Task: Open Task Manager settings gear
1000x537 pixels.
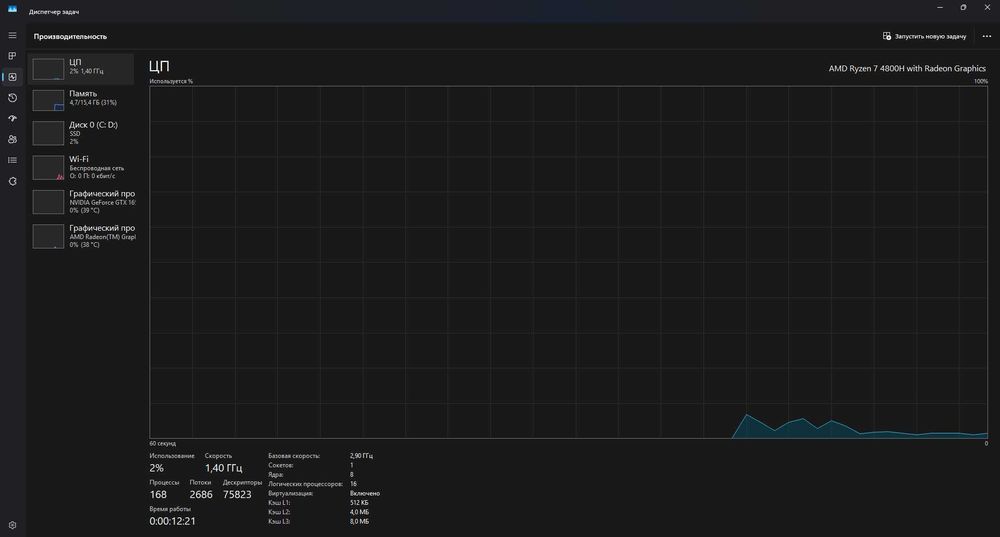Action: point(12,526)
